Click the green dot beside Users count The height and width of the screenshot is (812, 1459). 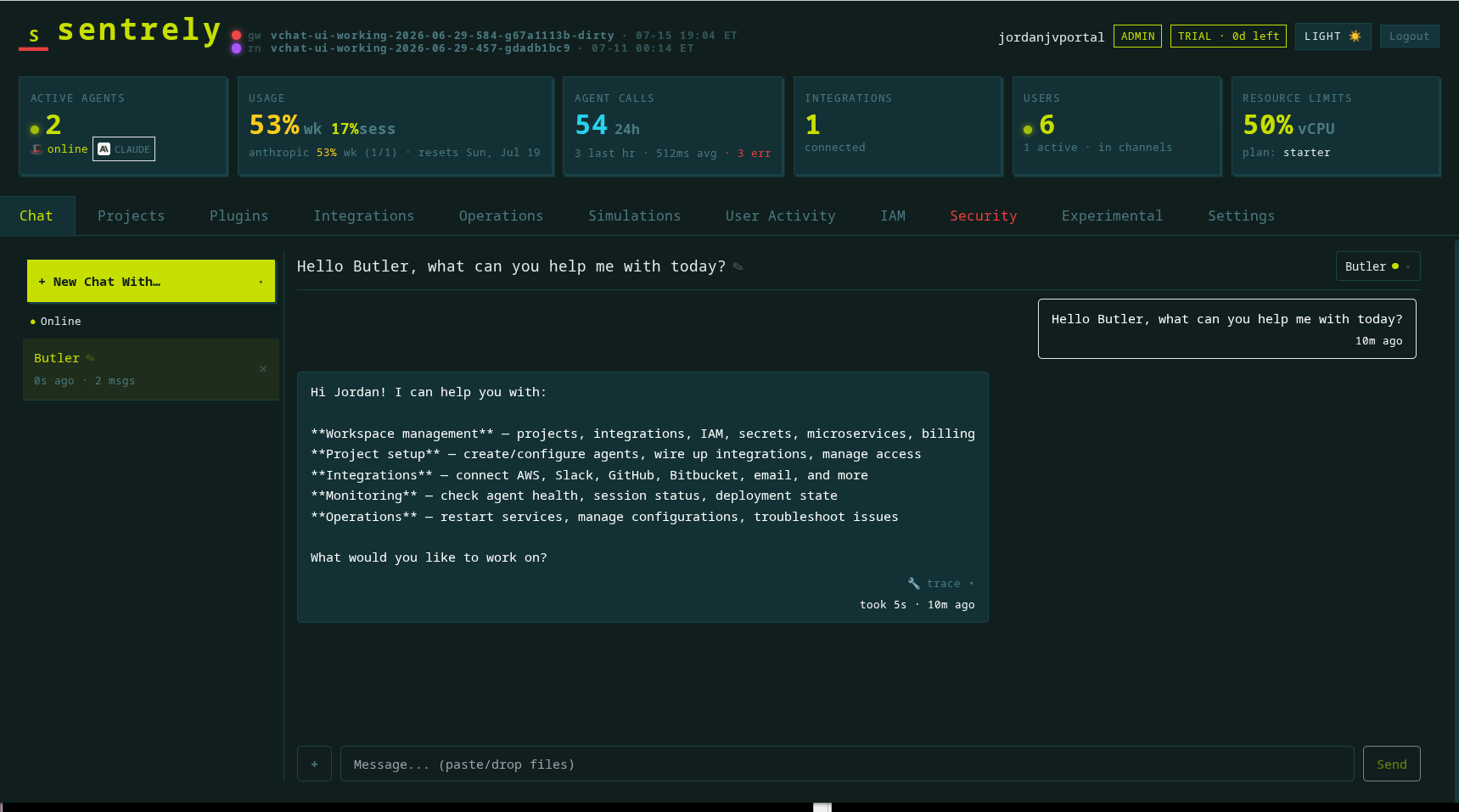tap(1028, 130)
